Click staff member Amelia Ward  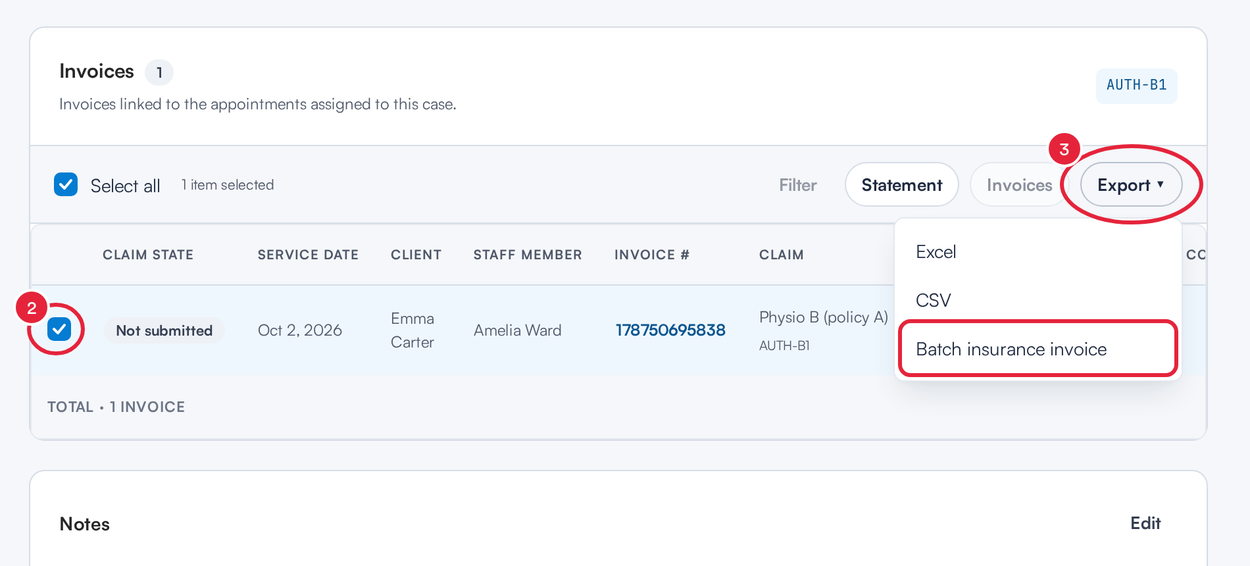[x=517, y=330]
